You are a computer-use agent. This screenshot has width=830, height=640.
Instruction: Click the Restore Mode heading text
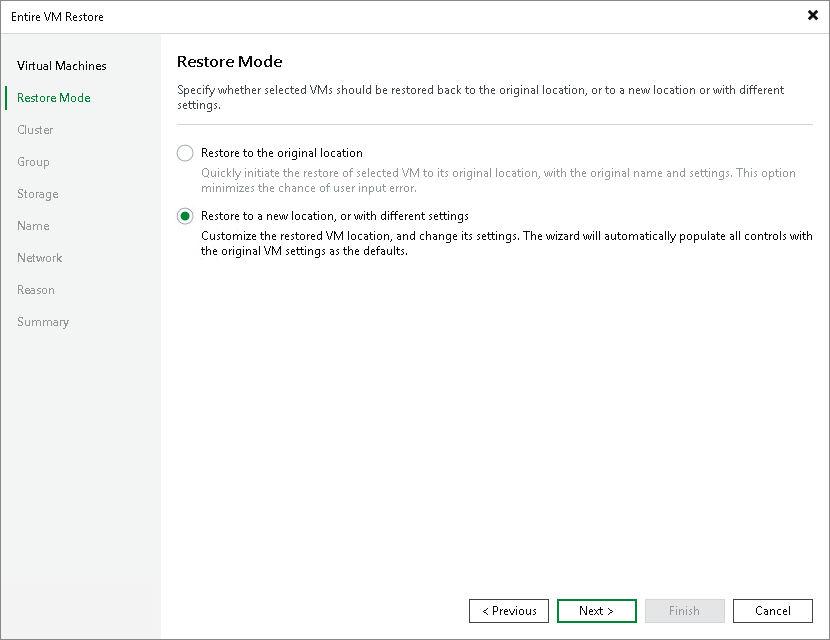(230, 61)
